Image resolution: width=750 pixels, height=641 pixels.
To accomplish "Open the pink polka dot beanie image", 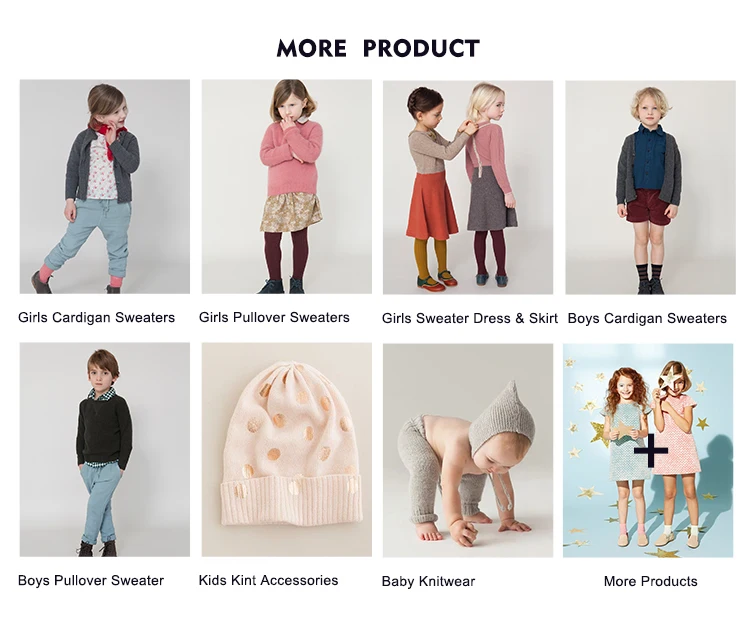I will coord(287,450).
